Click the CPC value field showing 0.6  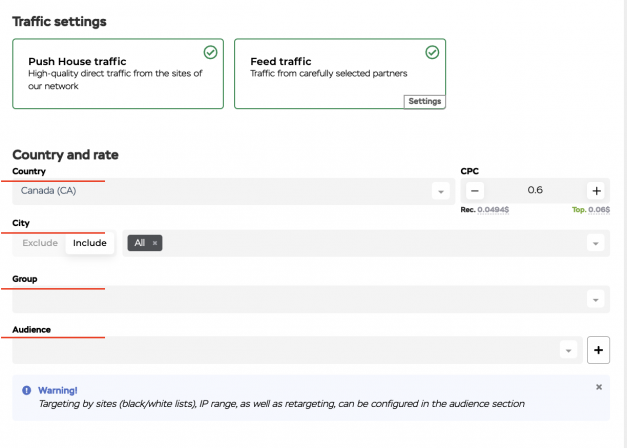[x=535, y=190]
